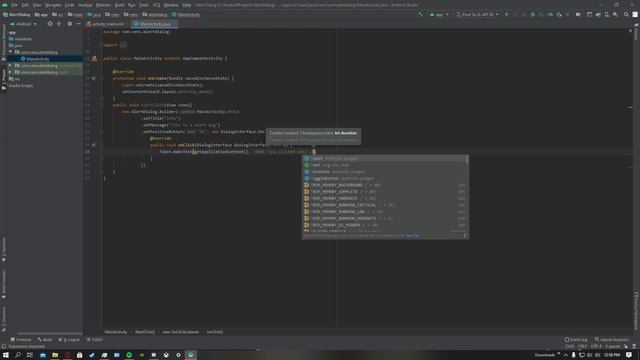640x360 pixels.
Task: Open the TODO tool window
Action: [95, 340]
